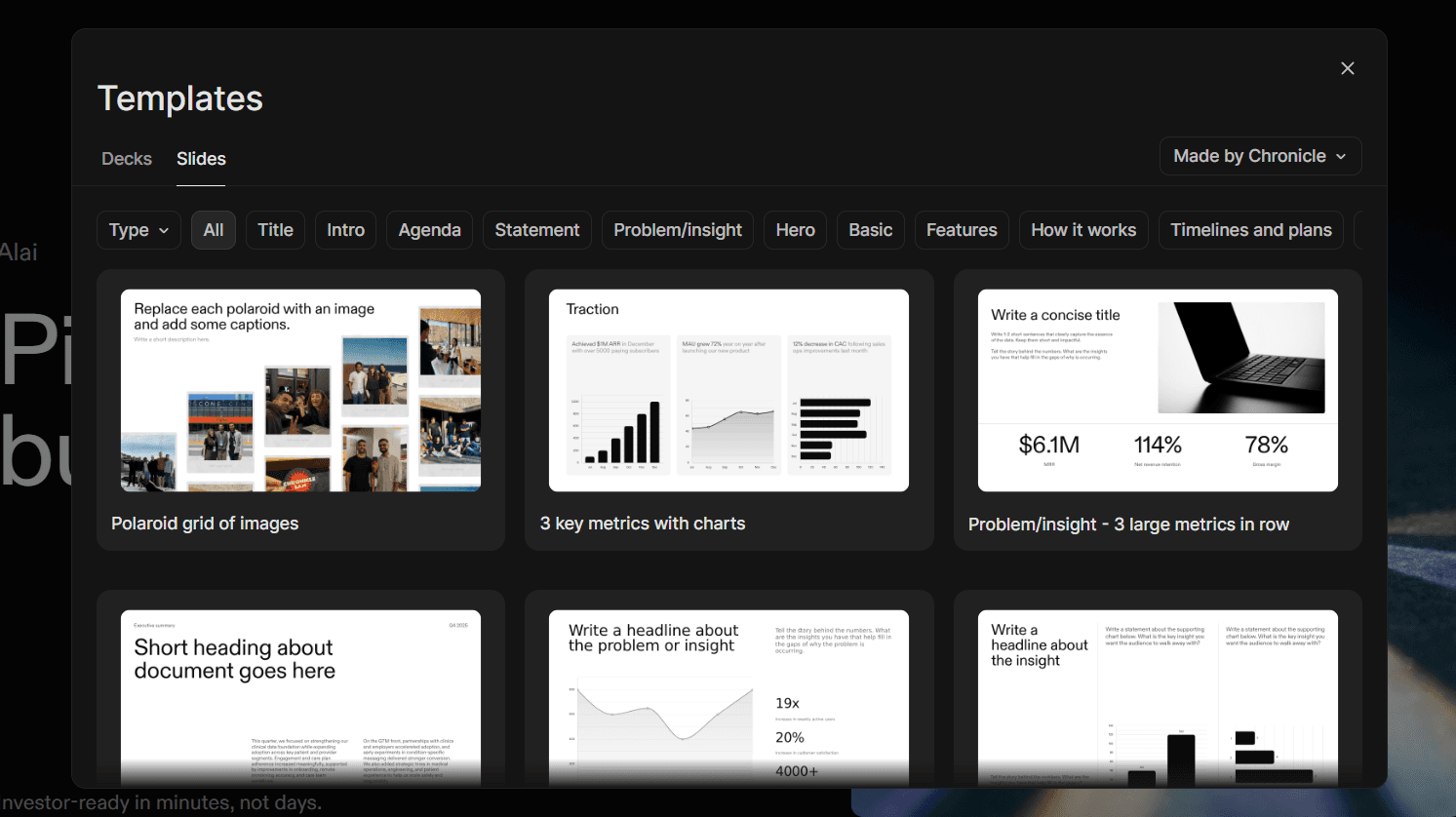Filter templates by Statement

click(537, 230)
